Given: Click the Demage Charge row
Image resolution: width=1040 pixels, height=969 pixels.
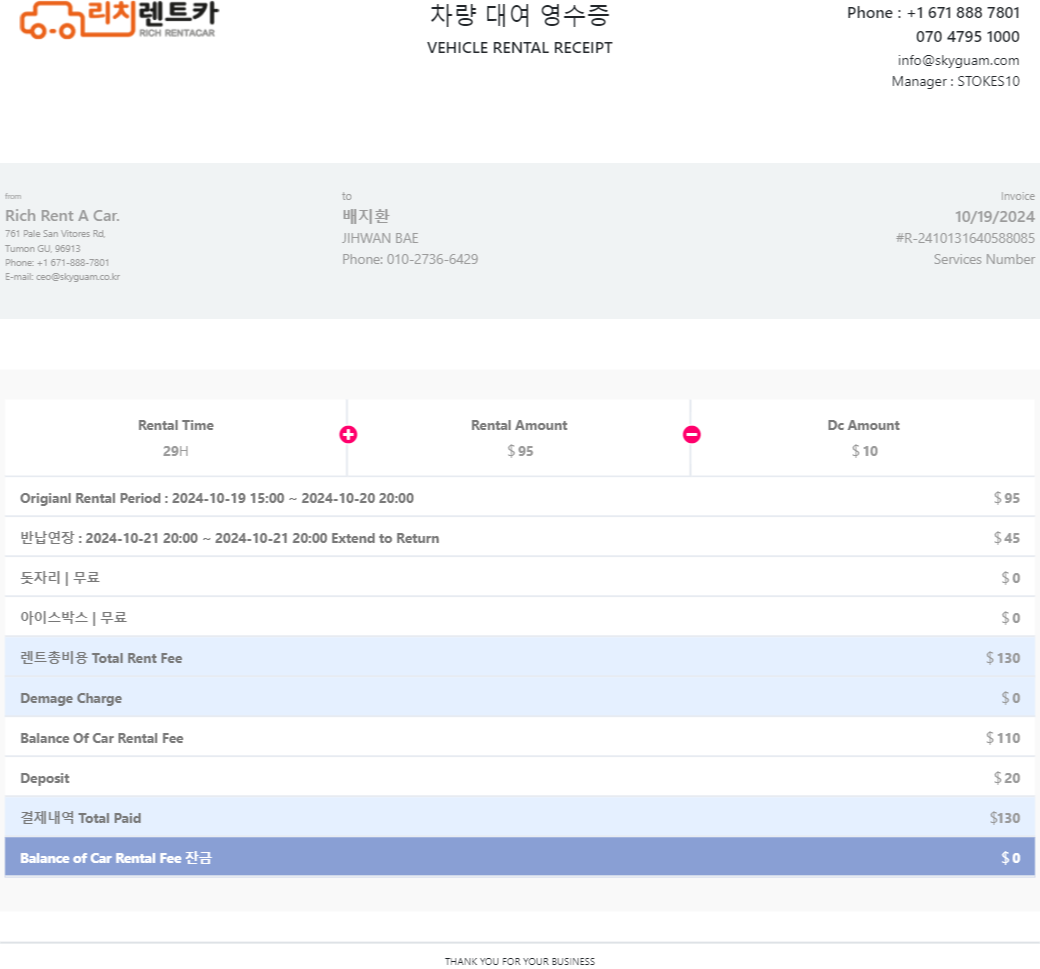Looking at the screenshot, I should [x=519, y=698].
